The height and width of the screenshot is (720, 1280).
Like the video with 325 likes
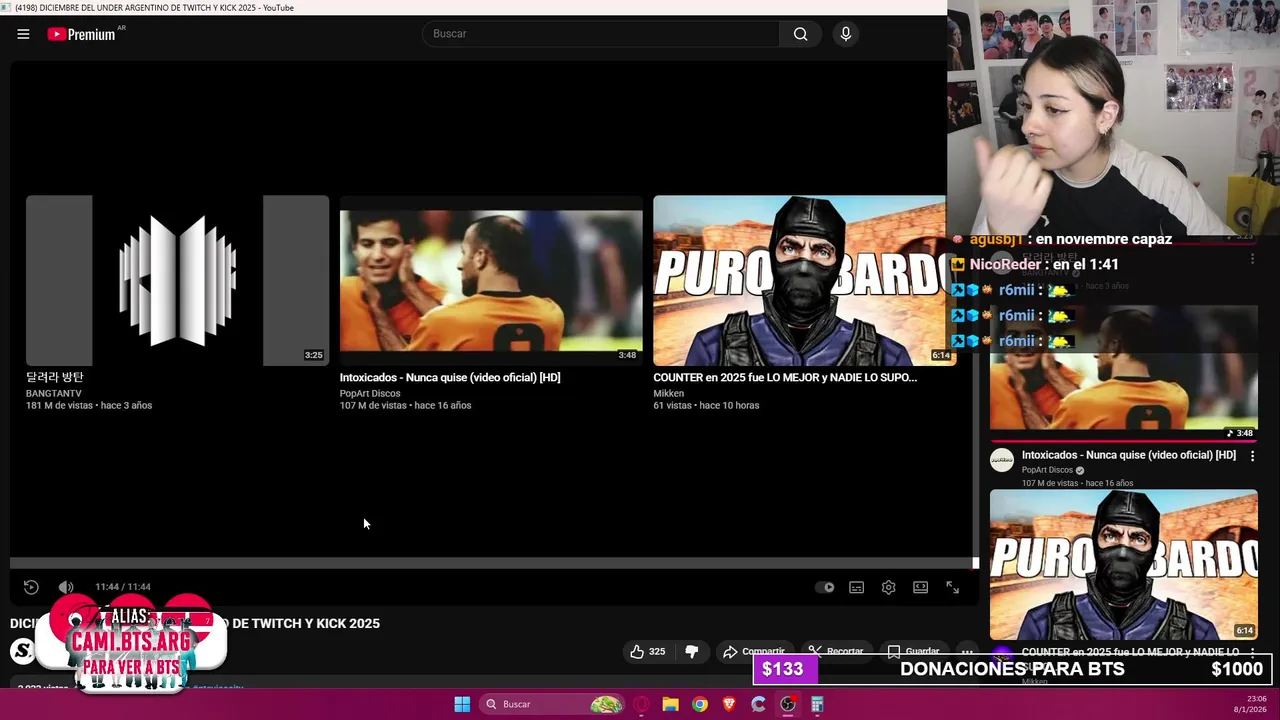pyautogui.click(x=647, y=651)
